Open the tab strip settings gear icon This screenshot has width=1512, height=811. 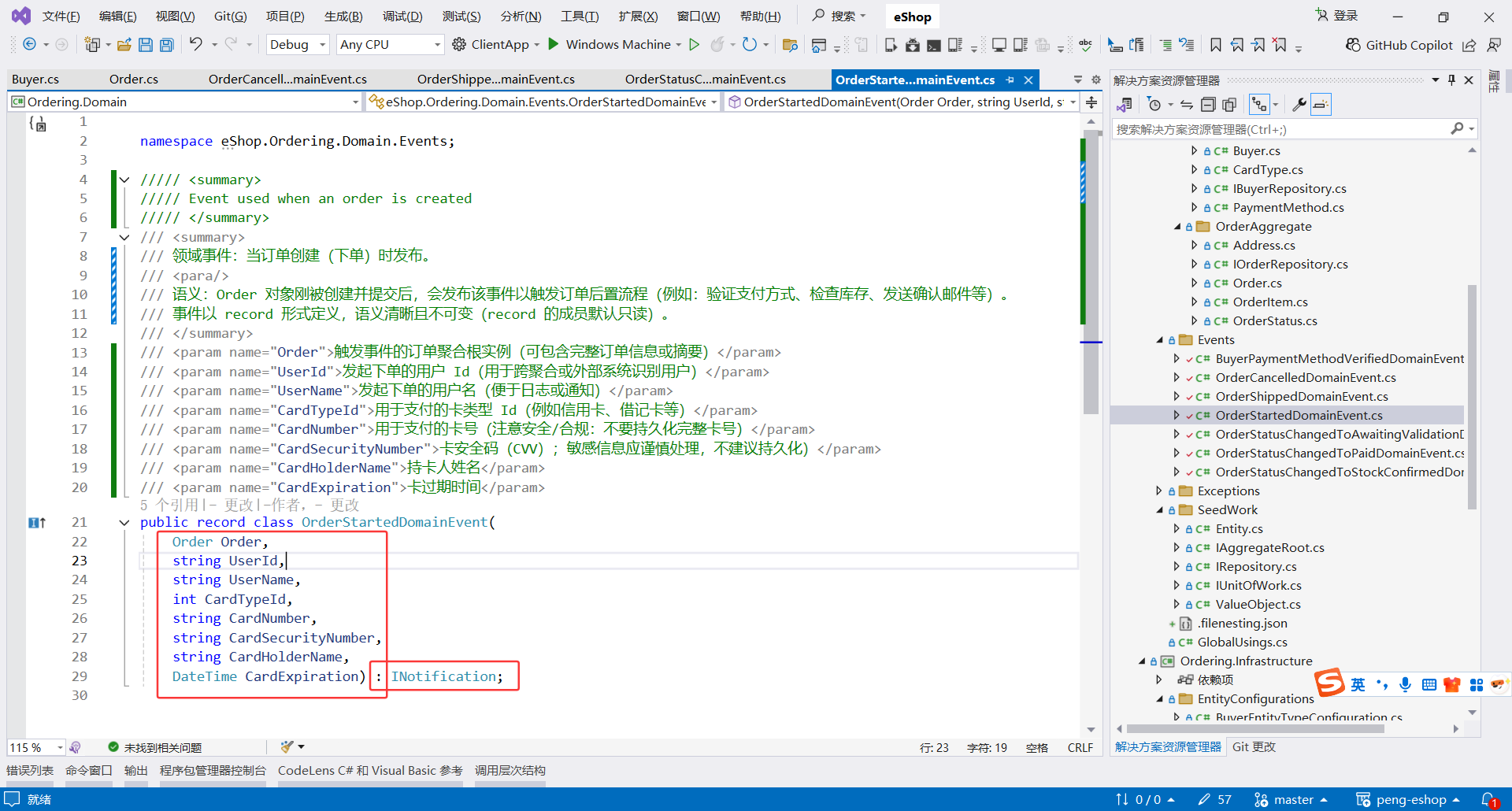[x=1095, y=80]
